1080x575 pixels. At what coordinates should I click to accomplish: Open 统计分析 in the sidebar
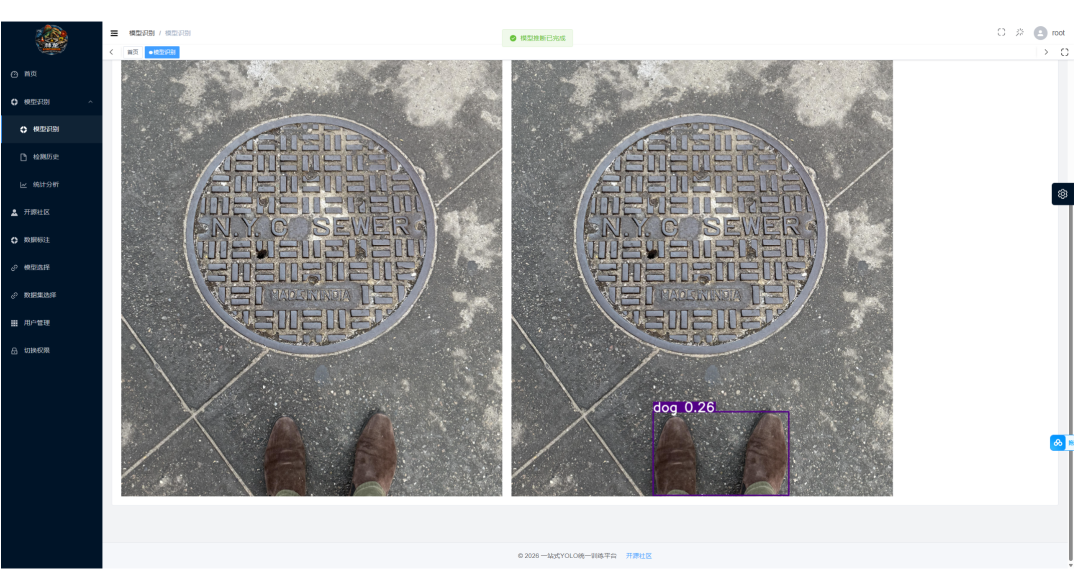click(52, 185)
